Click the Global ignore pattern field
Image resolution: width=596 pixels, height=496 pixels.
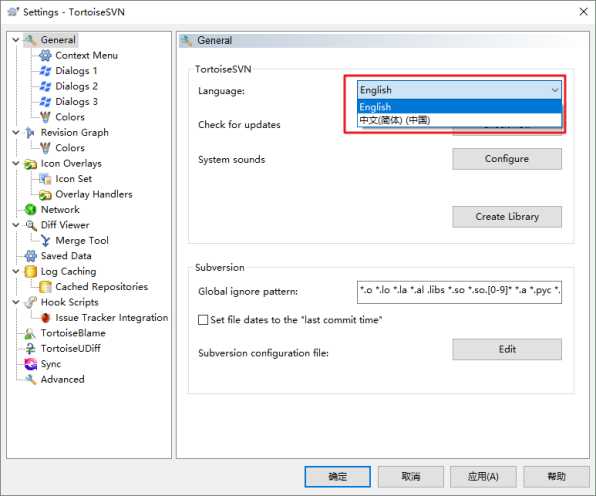coord(459,292)
